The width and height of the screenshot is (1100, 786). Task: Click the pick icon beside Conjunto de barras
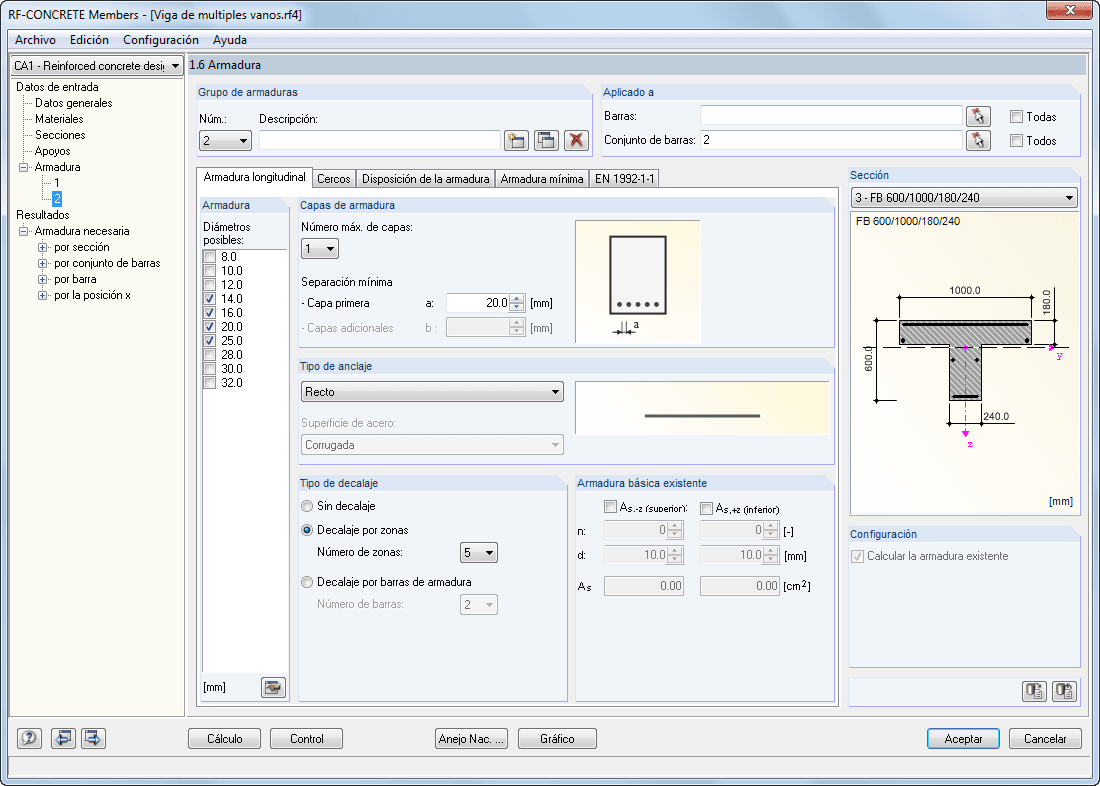tap(978, 140)
